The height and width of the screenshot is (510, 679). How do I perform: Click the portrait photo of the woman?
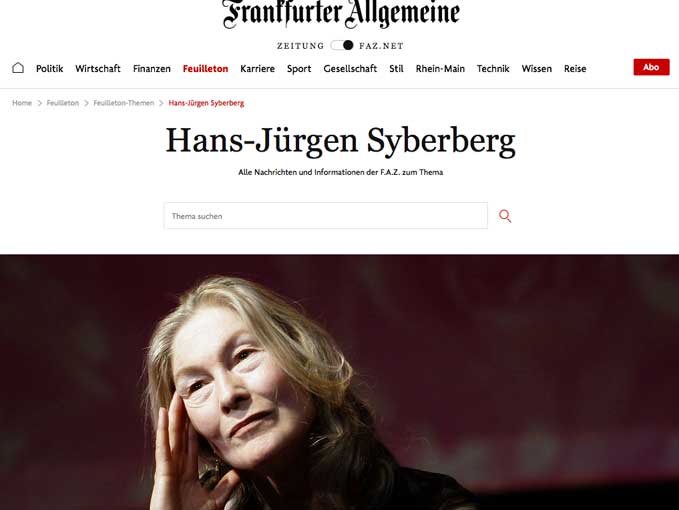point(340,382)
